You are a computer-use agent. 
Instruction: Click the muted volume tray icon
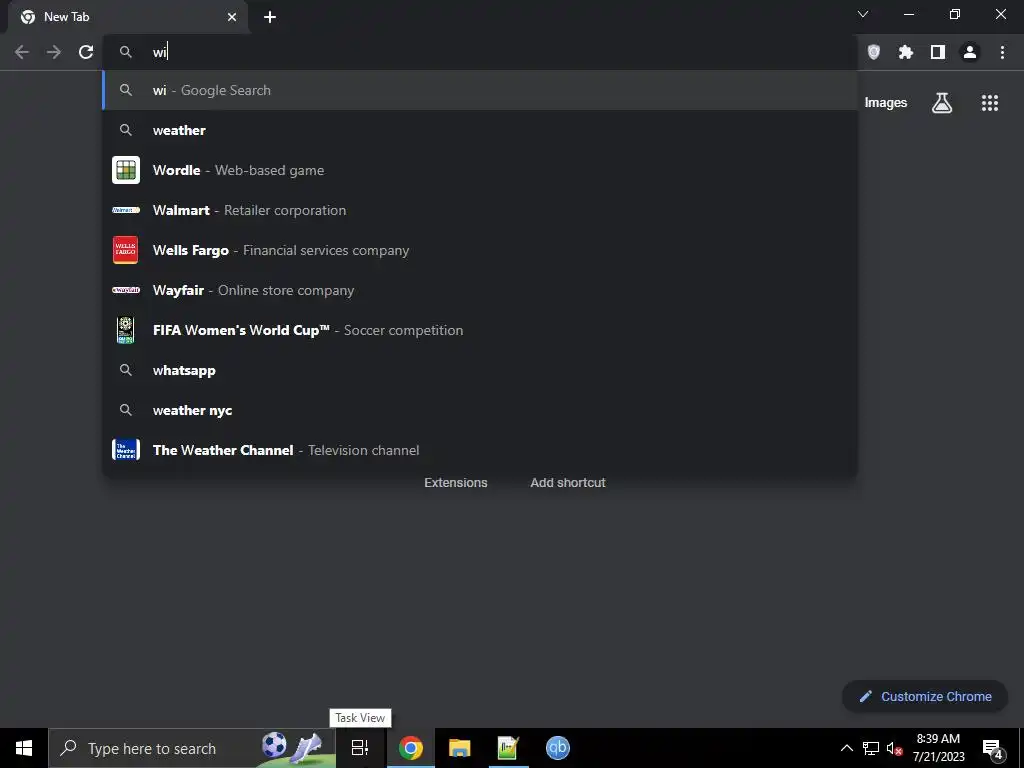click(894, 748)
